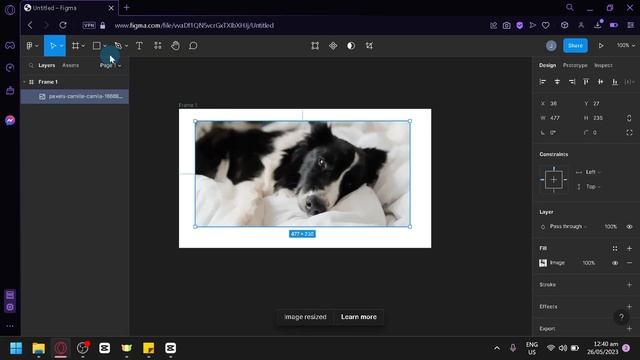Toggle constrain proportions lock
Viewport: 640px width, 360px height.
(x=629, y=118)
